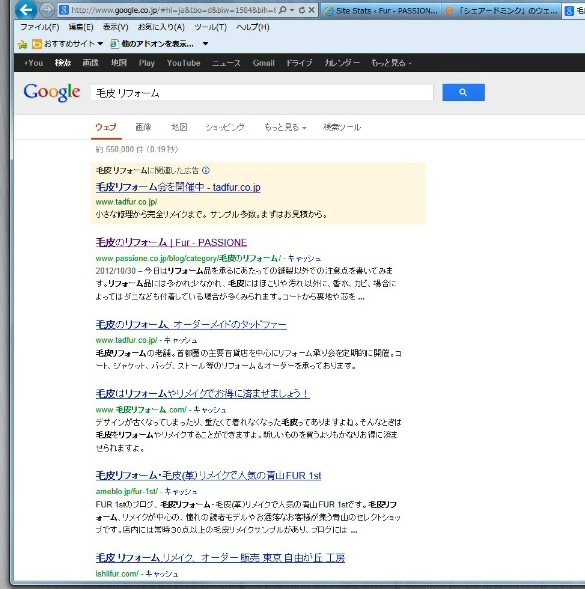This screenshot has height=589, width=585.
Task: Open cached version of passione.co.jp result
Action: 304,258
